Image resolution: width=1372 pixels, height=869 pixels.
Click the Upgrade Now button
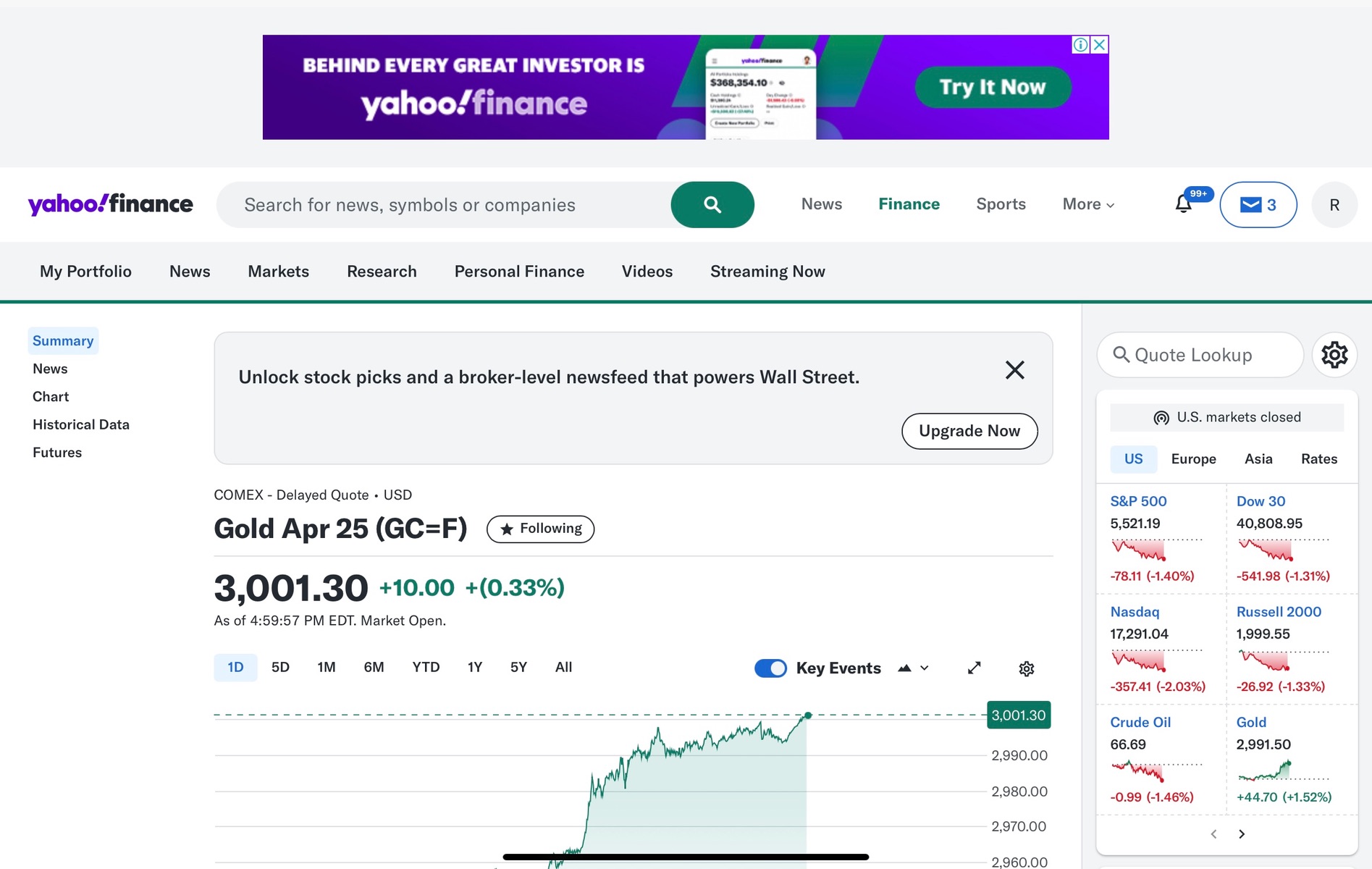969,431
